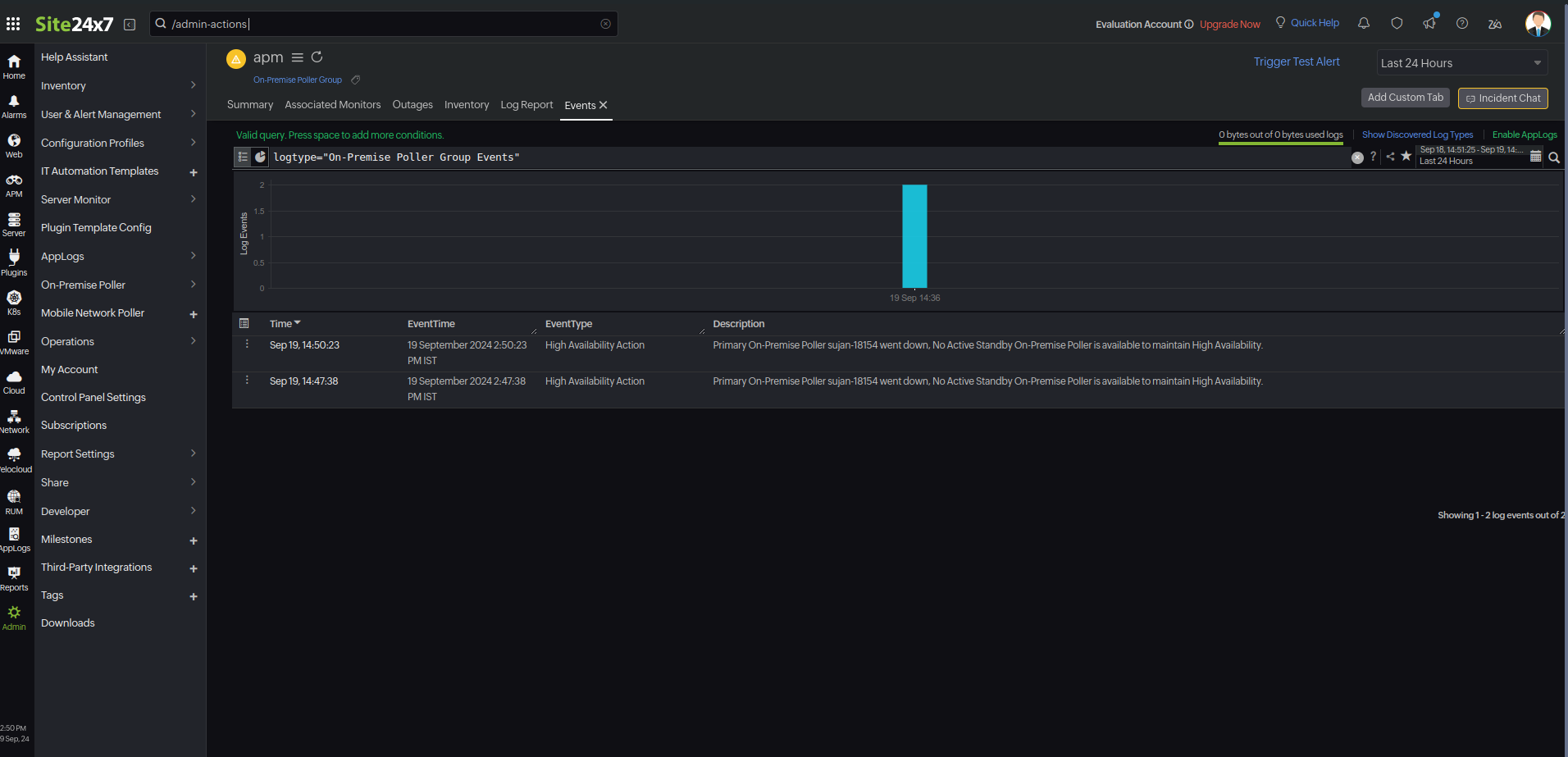The width and height of the screenshot is (1568, 757).
Task: Switch to the list view toggle in query bar
Action: coord(243,157)
